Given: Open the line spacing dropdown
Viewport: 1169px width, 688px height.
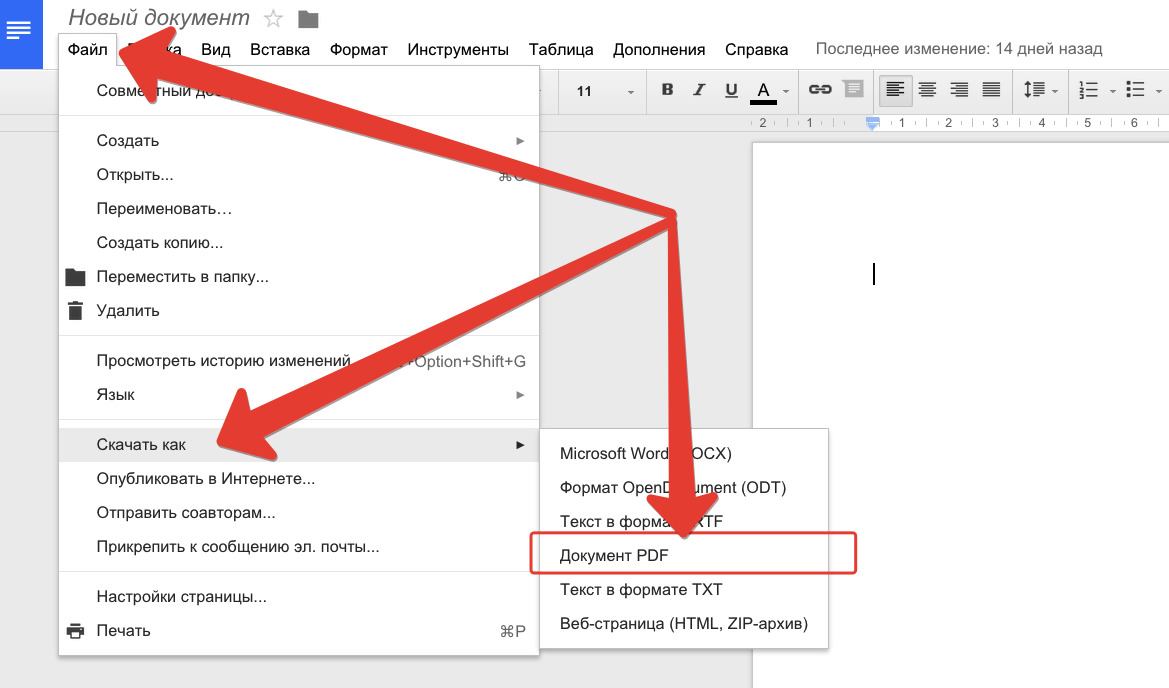Looking at the screenshot, I should click(1040, 90).
